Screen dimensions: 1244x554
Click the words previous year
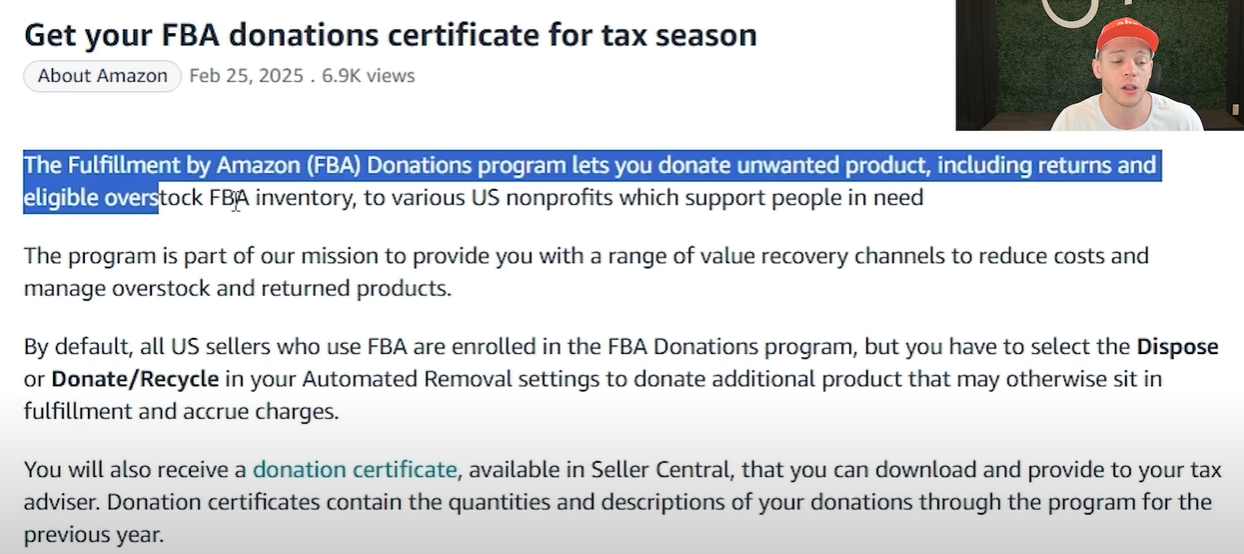(x=93, y=534)
